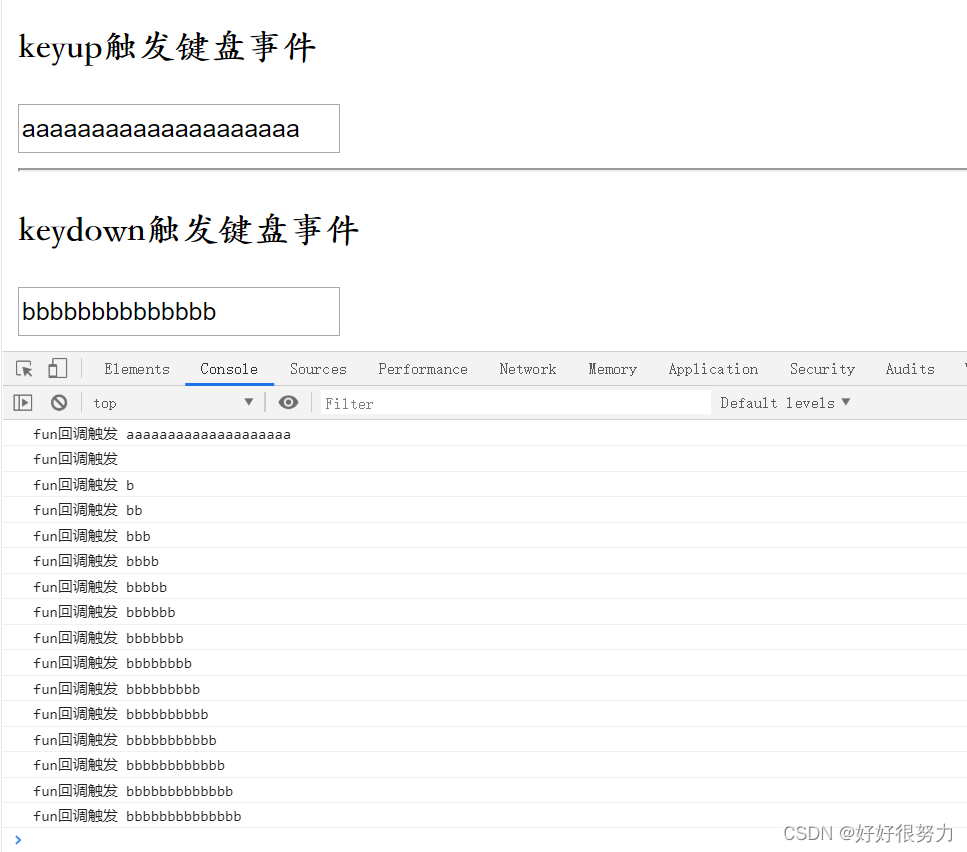Go to the Memory tab
The height and width of the screenshot is (852, 967).
tap(612, 369)
